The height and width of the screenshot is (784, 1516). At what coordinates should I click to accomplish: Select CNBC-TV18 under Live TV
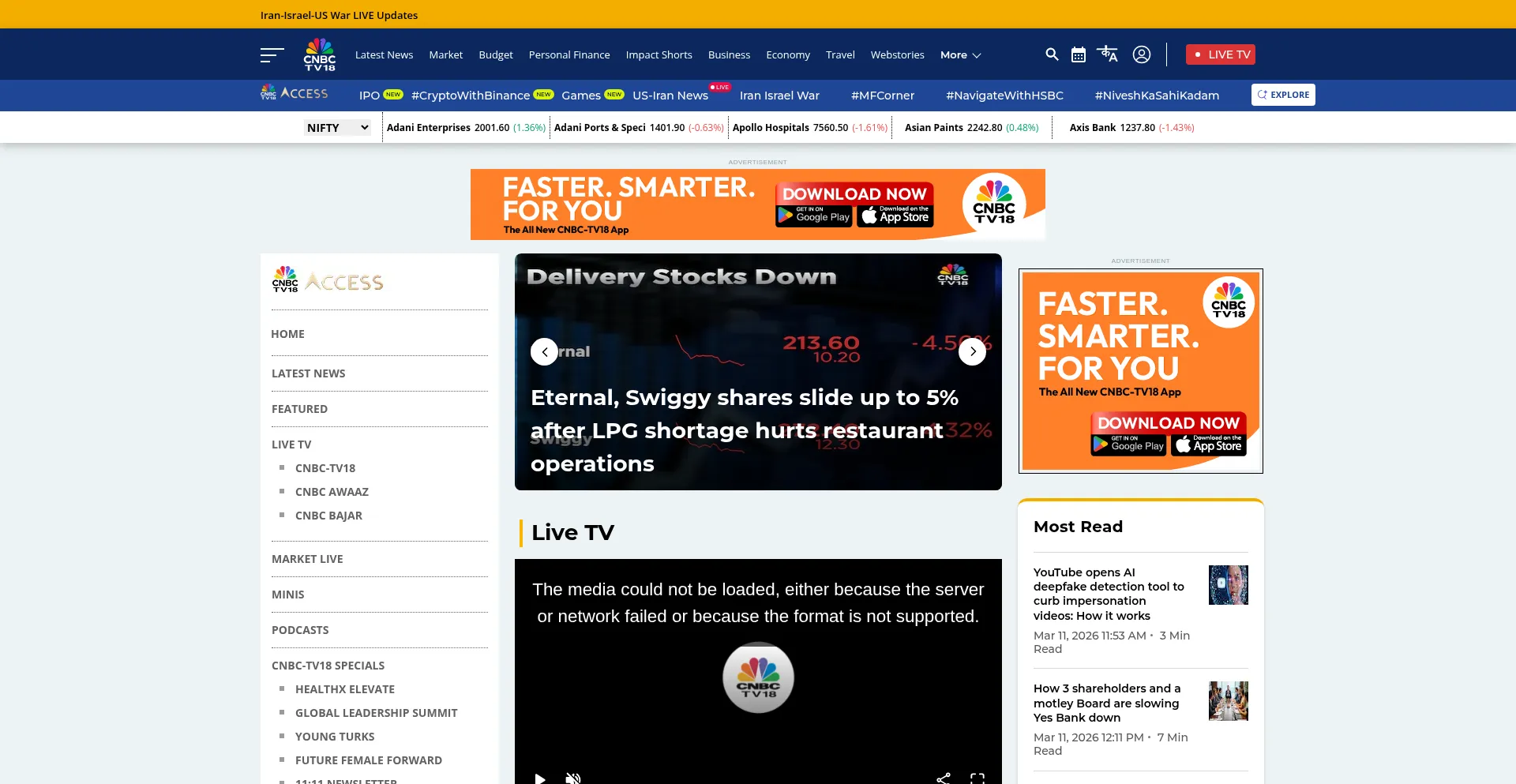tap(325, 468)
